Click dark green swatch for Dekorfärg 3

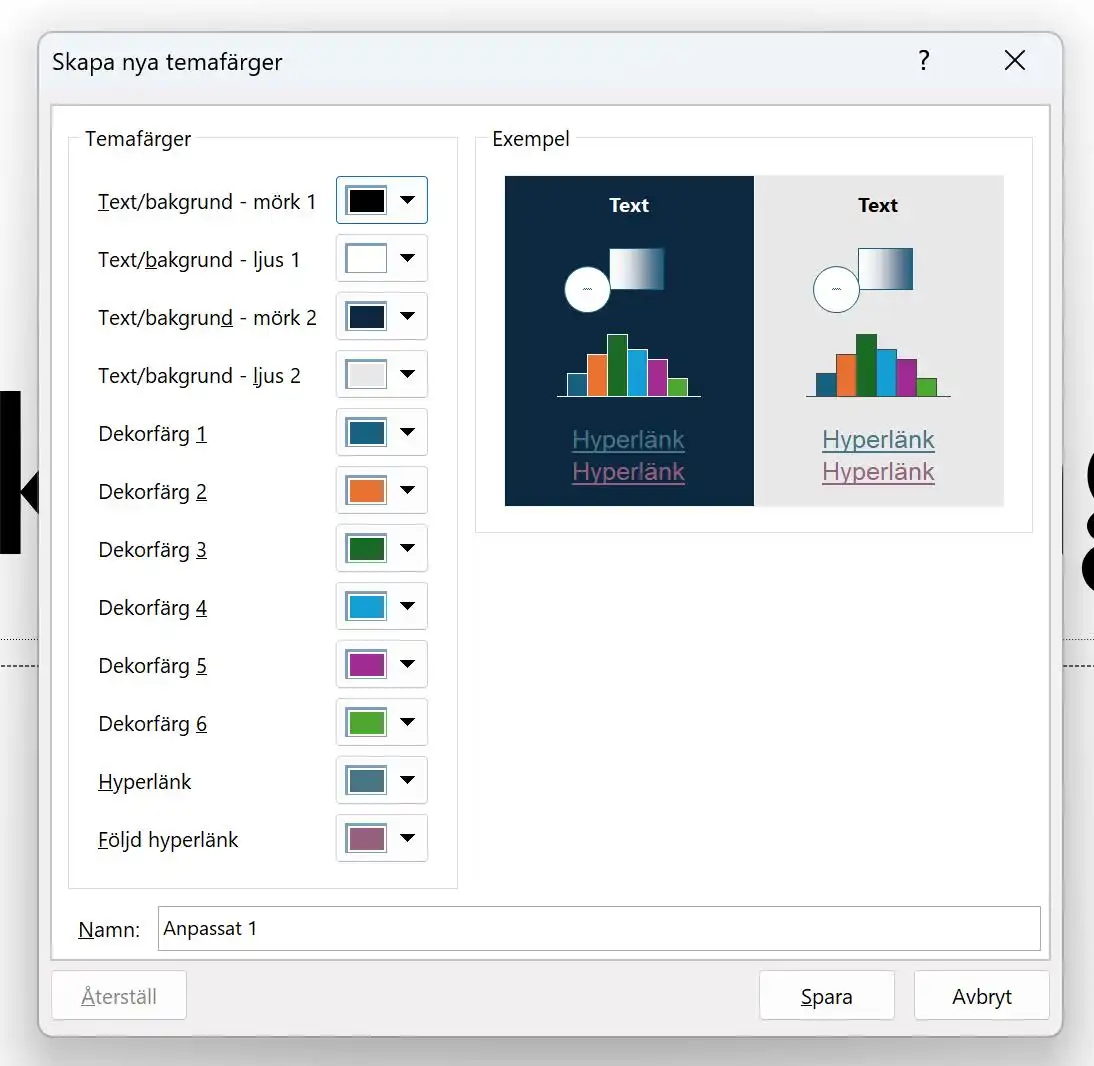pyautogui.click(x=366, y=548)
